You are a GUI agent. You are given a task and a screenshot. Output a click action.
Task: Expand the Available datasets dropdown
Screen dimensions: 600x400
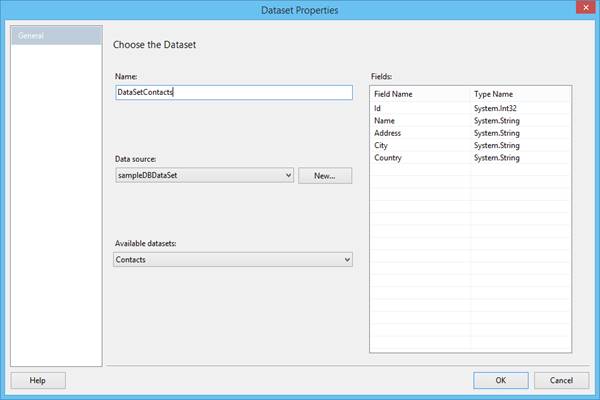[x=233, y=259]
